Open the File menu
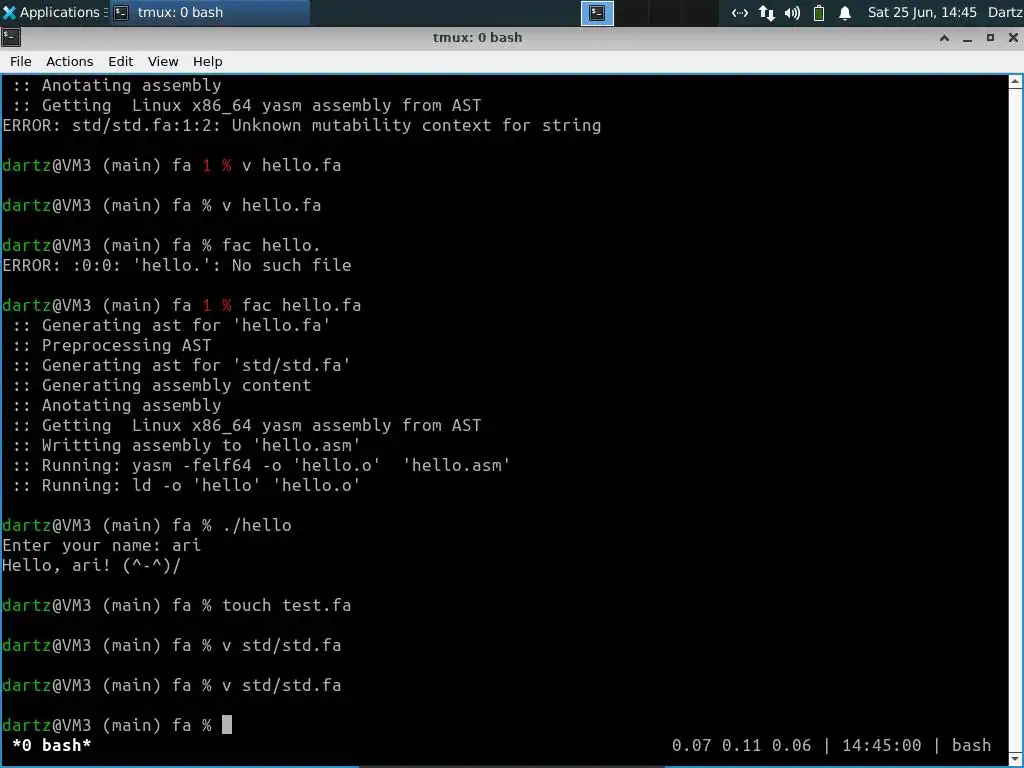 20,61
